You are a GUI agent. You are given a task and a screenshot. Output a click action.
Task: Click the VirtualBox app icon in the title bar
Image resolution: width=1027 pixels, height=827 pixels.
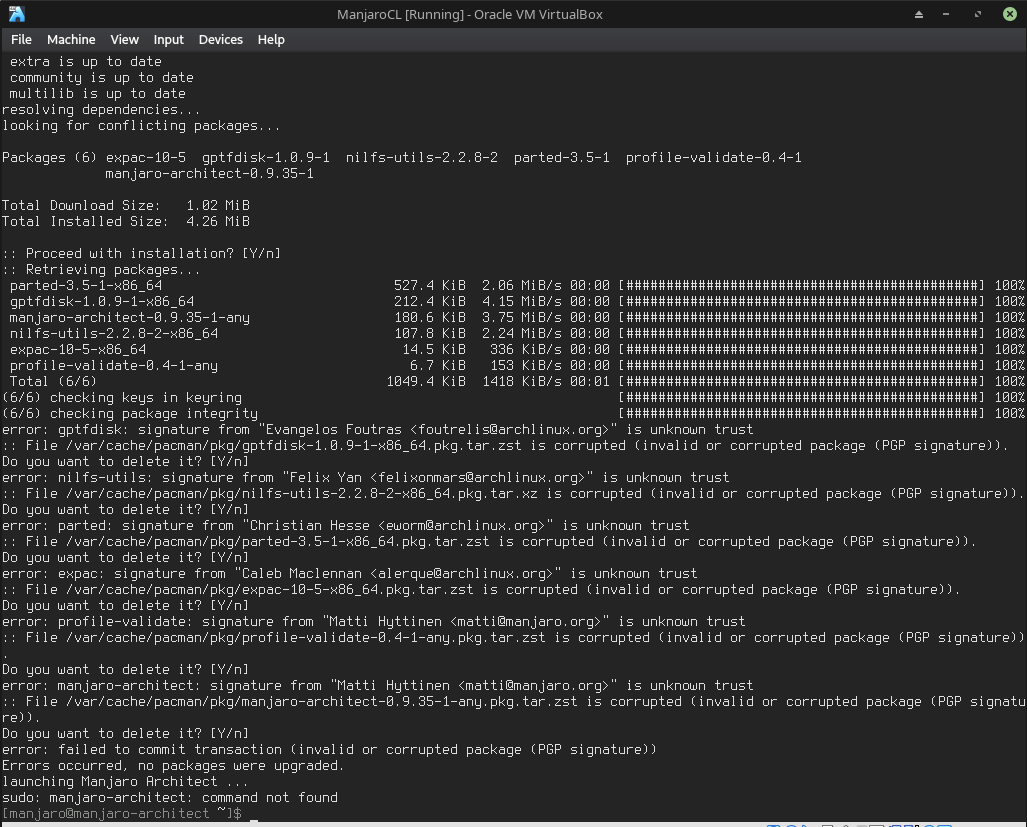pyautogui.click(x=16, y=14)
